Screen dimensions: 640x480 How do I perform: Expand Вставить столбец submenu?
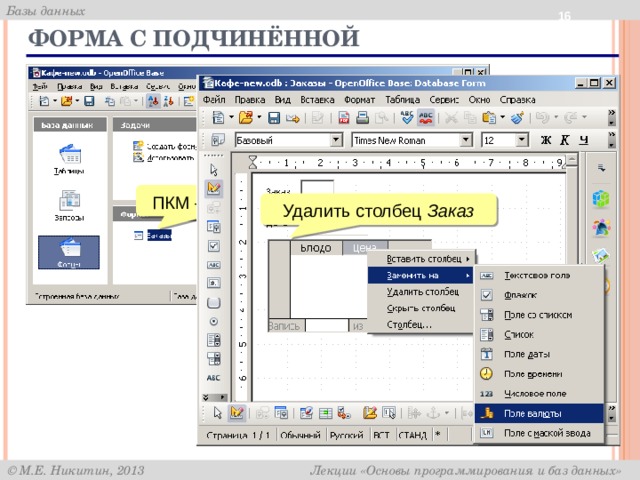click(x=422, y=259)
